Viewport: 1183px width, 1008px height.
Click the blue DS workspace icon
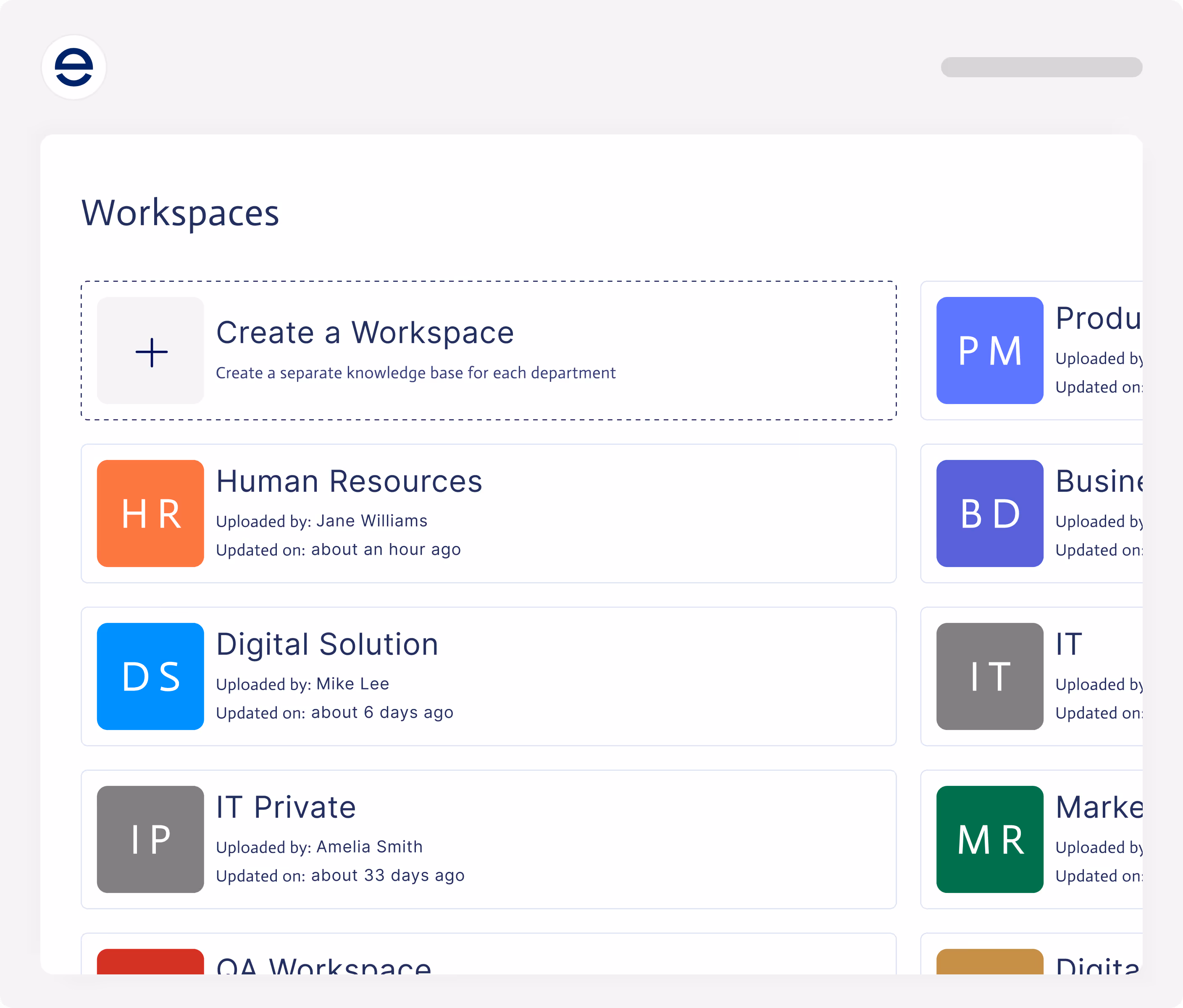pos(151,676)
